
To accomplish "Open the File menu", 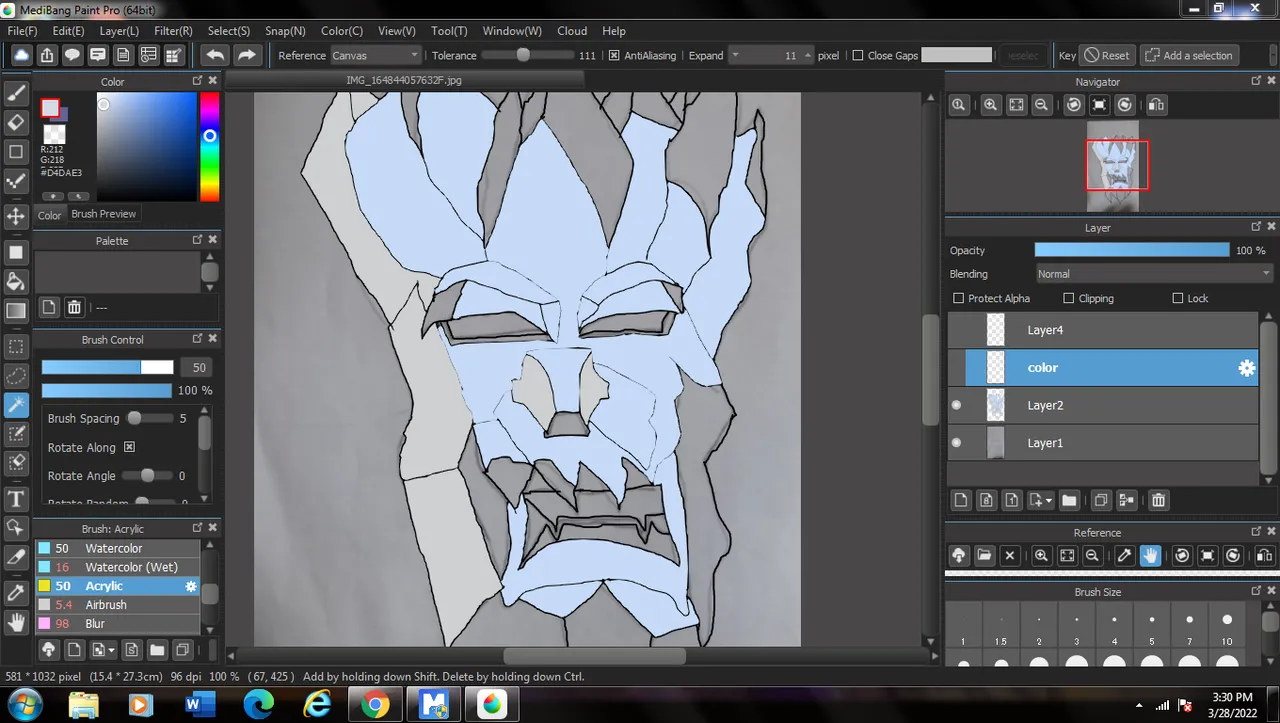I will click(x=22, y=31).
